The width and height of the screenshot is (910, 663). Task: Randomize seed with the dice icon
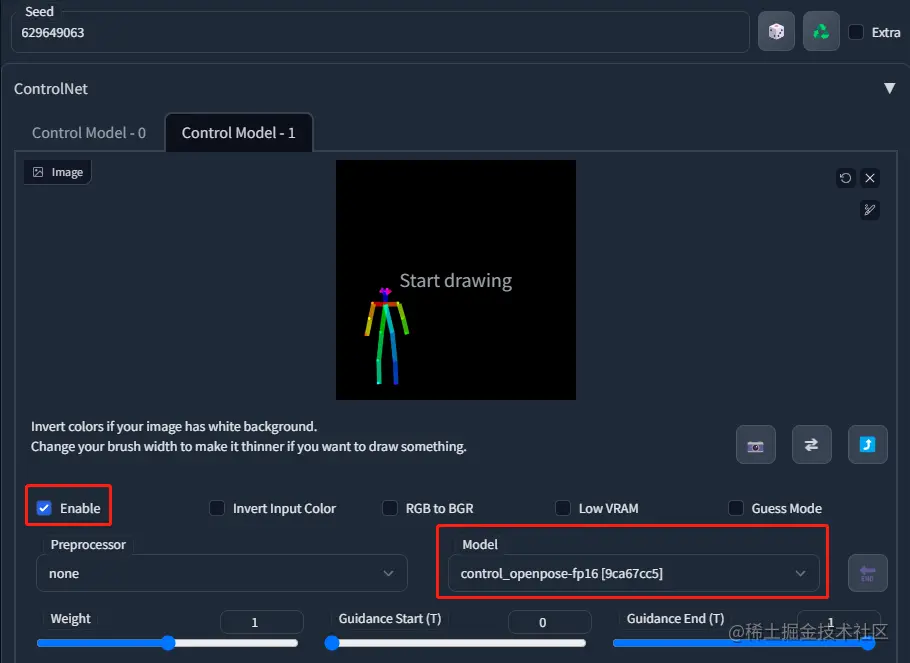776,31
